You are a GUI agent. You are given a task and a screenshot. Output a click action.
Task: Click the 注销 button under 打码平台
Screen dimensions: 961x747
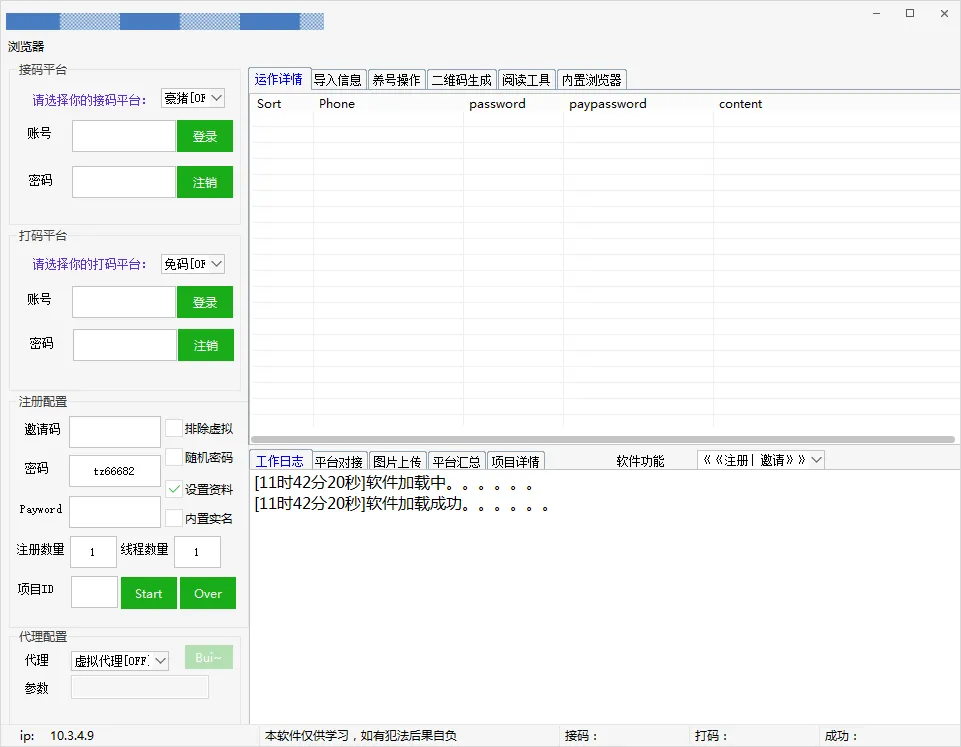pos(206,345)
